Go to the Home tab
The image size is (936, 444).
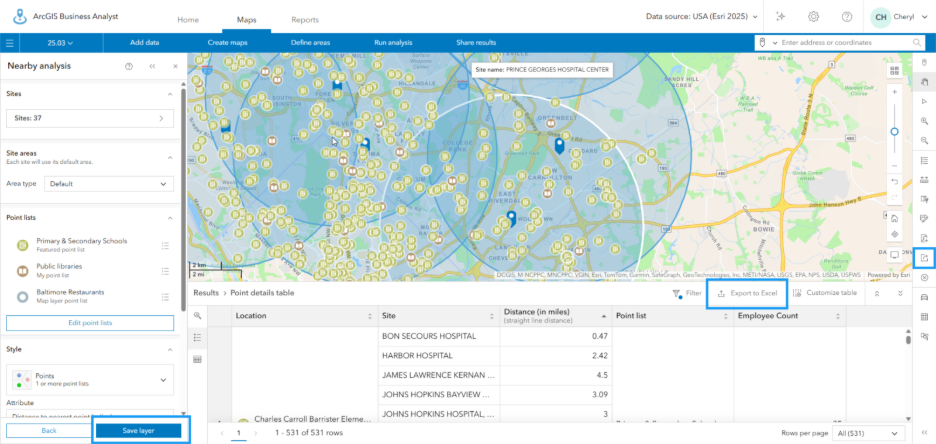click(187, 20)
